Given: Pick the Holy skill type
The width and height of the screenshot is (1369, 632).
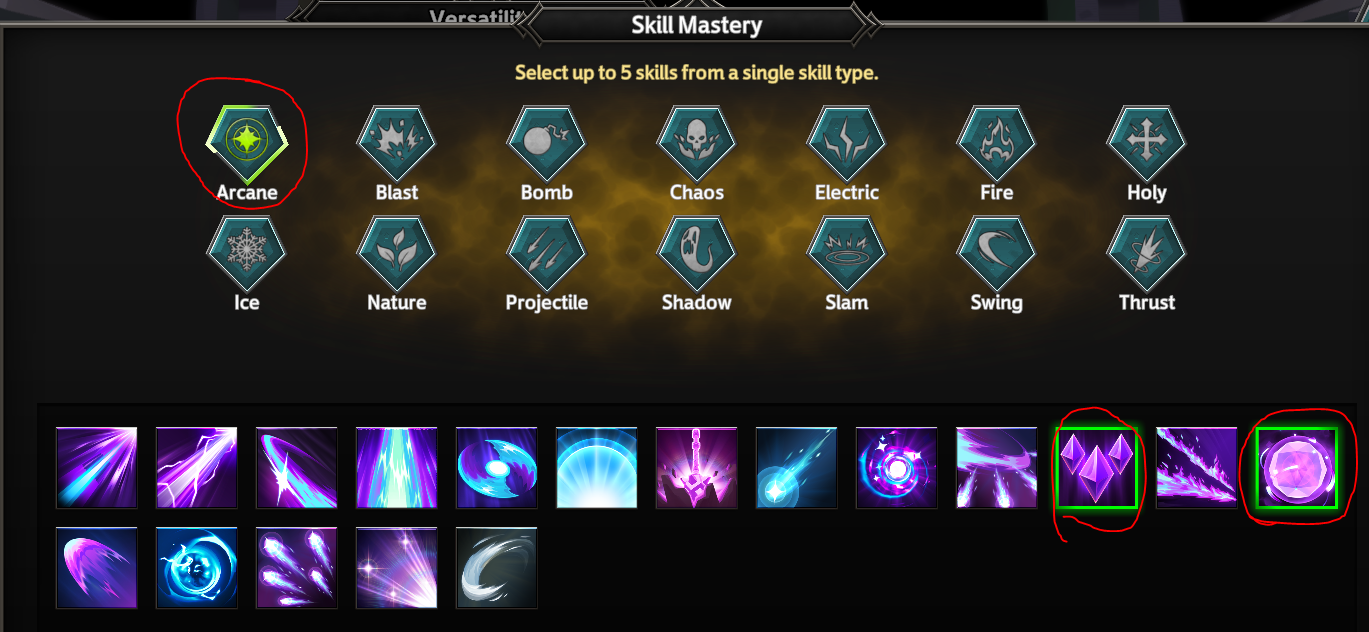Looking at the screenshot, I should (1146, 142).
